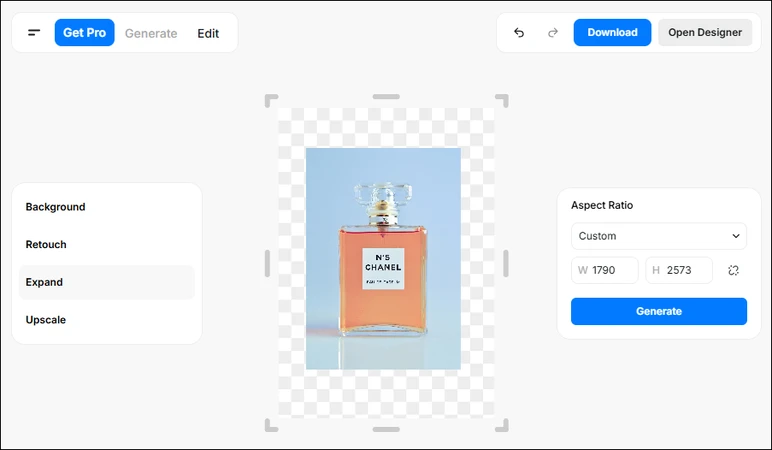This screenshot has height=450, width=772.
Task: Select Expand in the side panel
Action: pyautogui.click(x=106, y=282)
